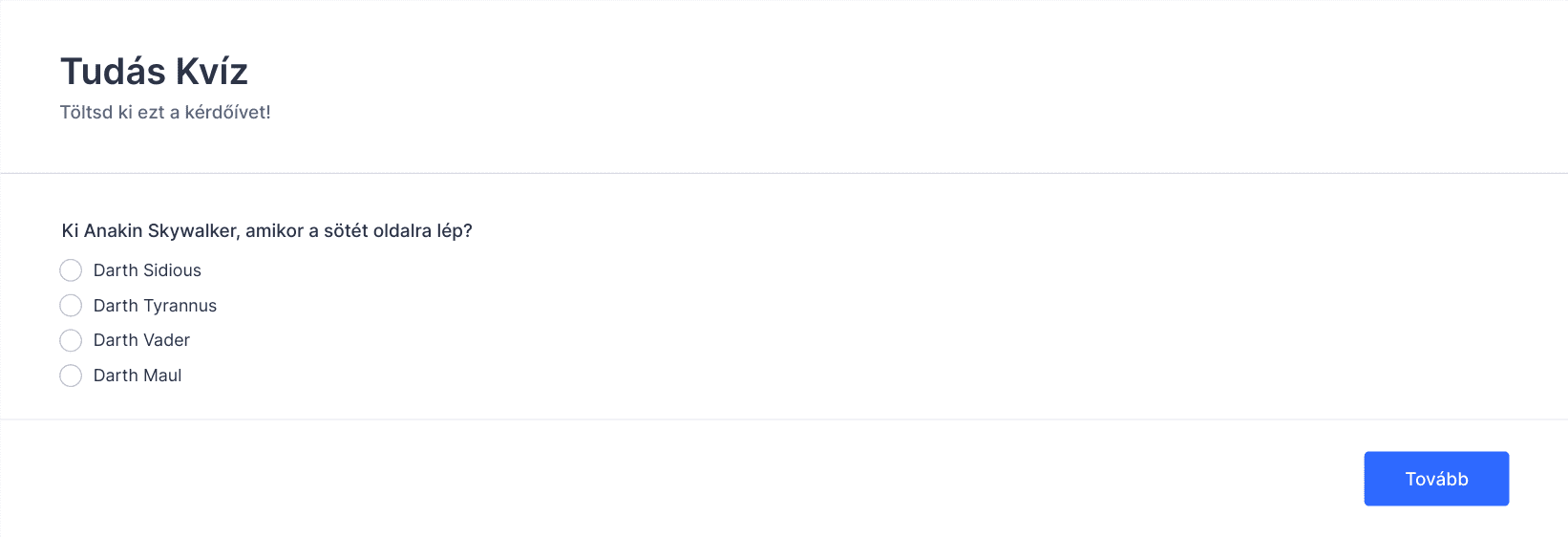This screenshot has width=1568, height=537.
Task: Proceed to the next quiz question
Action: [1436, 479]
